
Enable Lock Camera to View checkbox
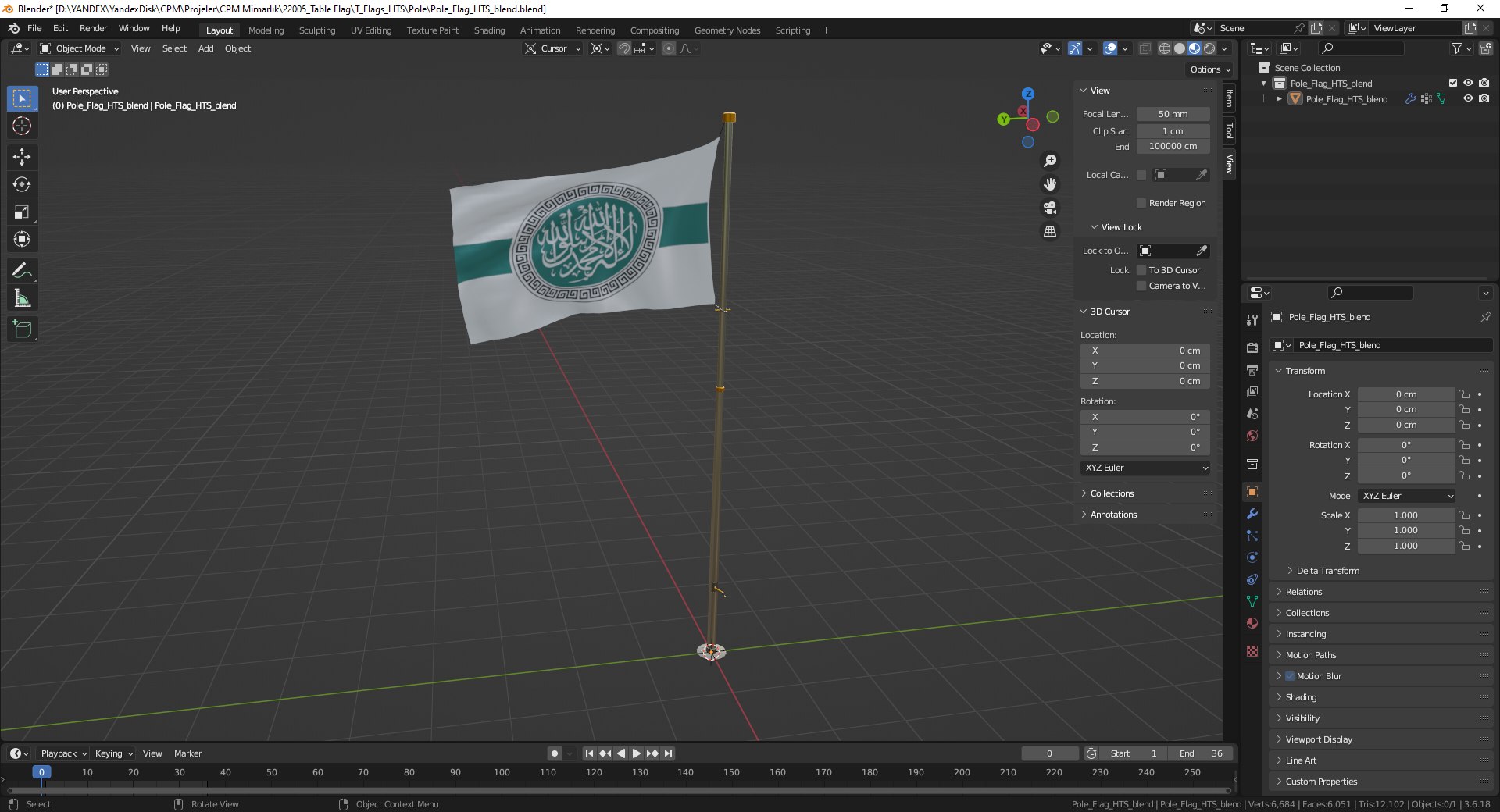1141,286
